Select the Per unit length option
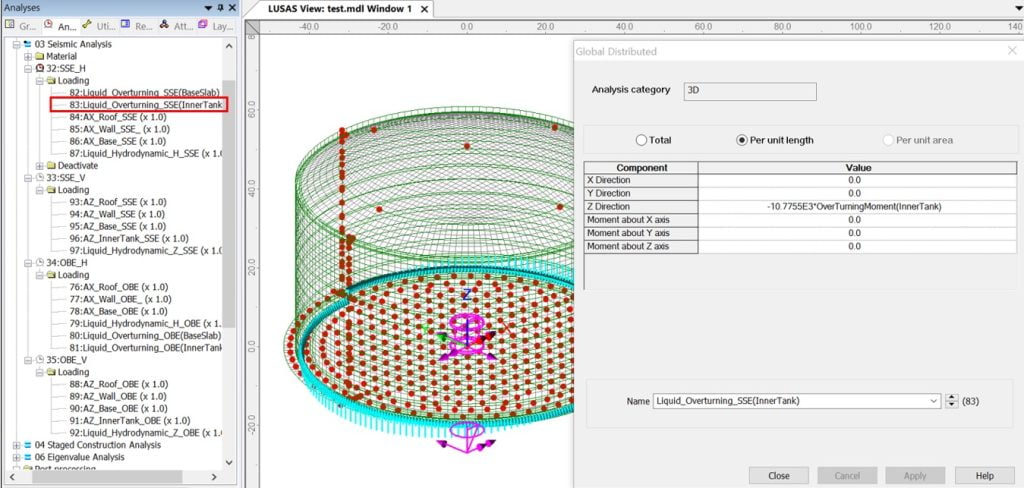 742,140
